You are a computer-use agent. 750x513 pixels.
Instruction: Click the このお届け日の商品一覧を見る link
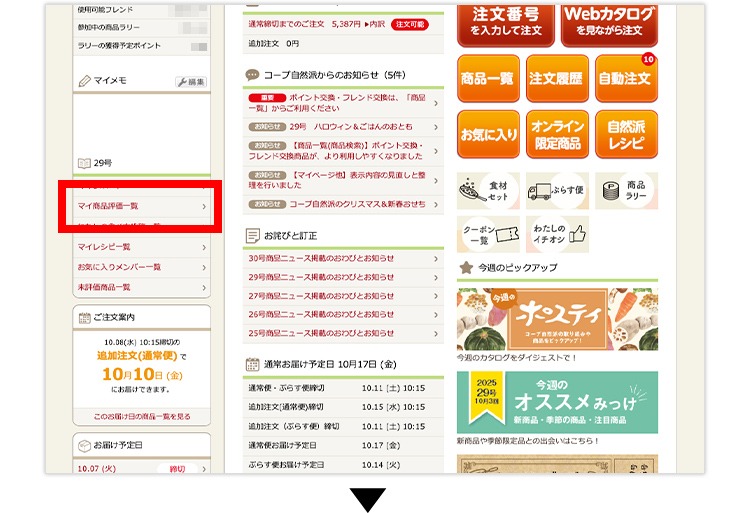point(142,416)
